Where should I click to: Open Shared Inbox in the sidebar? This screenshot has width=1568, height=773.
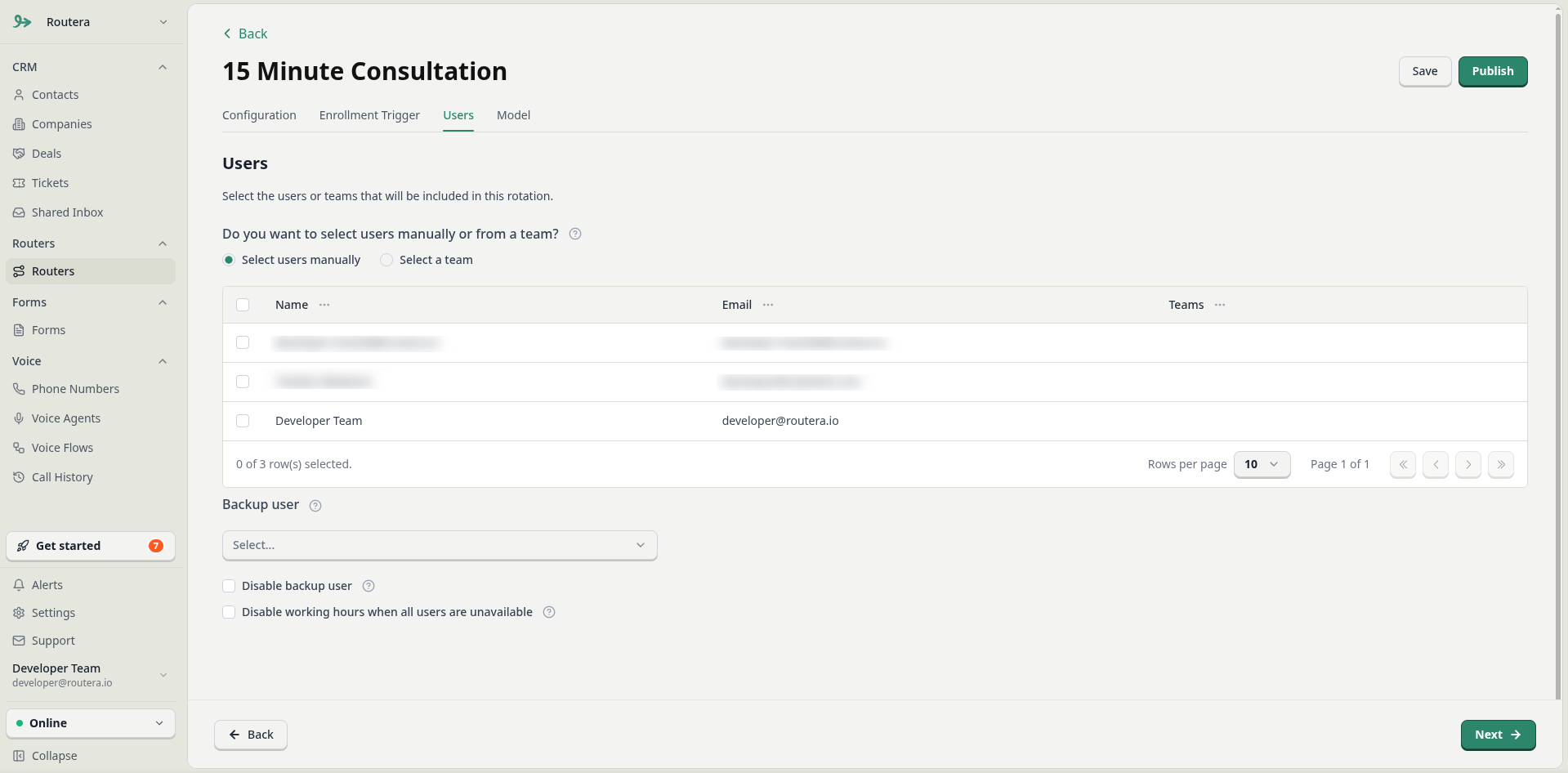pos(91,212)
